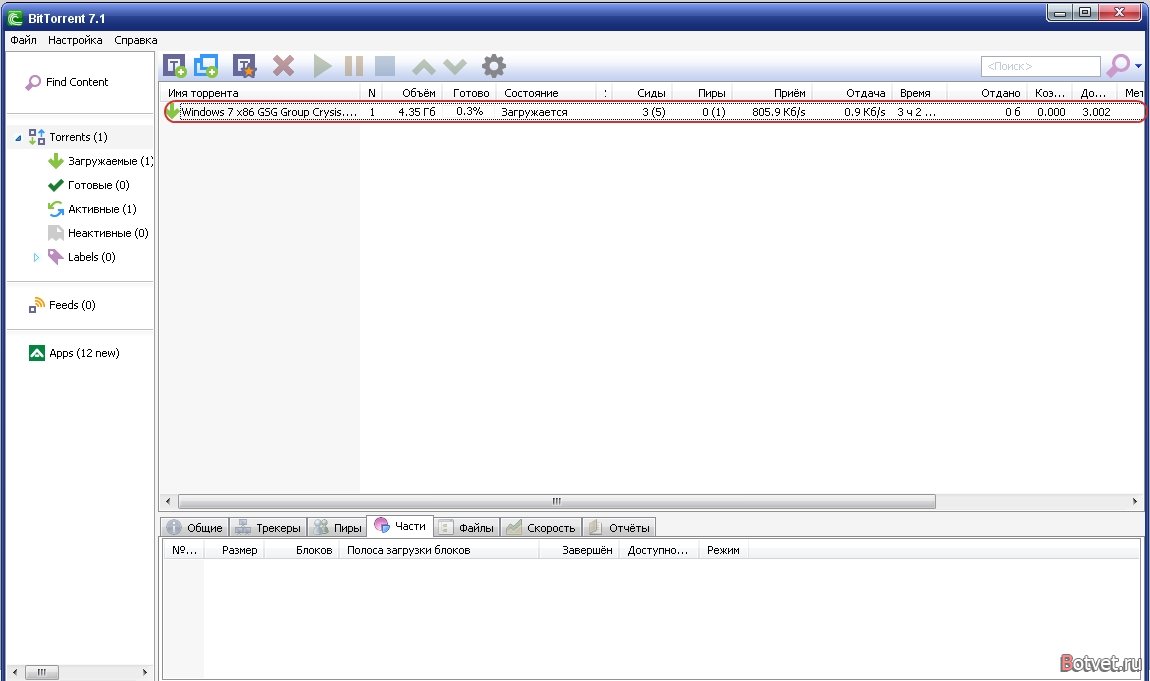Screen dimensions: 1150x681
Task: Sort by Время column header
Action: pyautogui.click(x=920, y=93)
